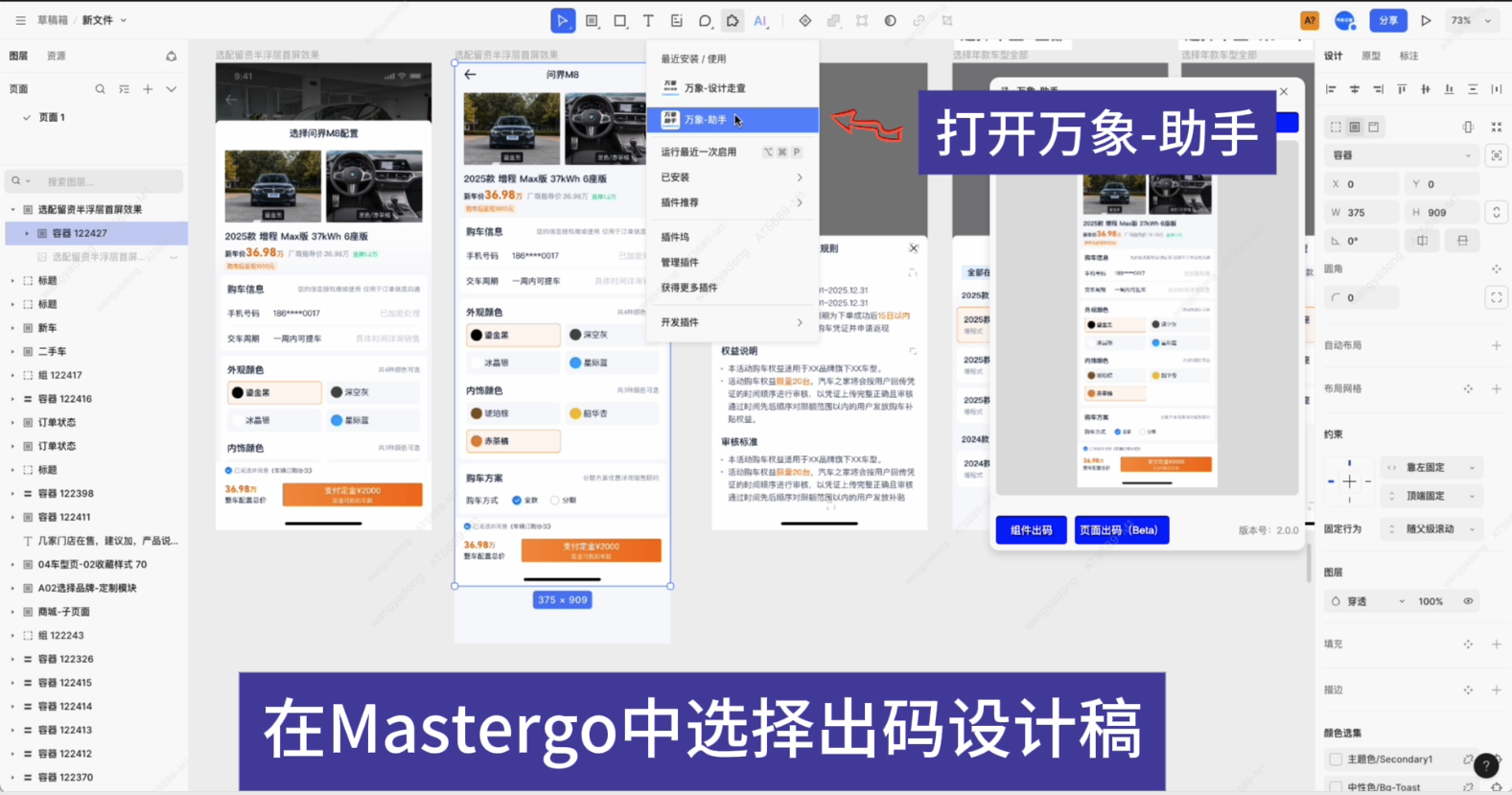
Task: Align selection to left edge
Action: [x=1331, y=89]
